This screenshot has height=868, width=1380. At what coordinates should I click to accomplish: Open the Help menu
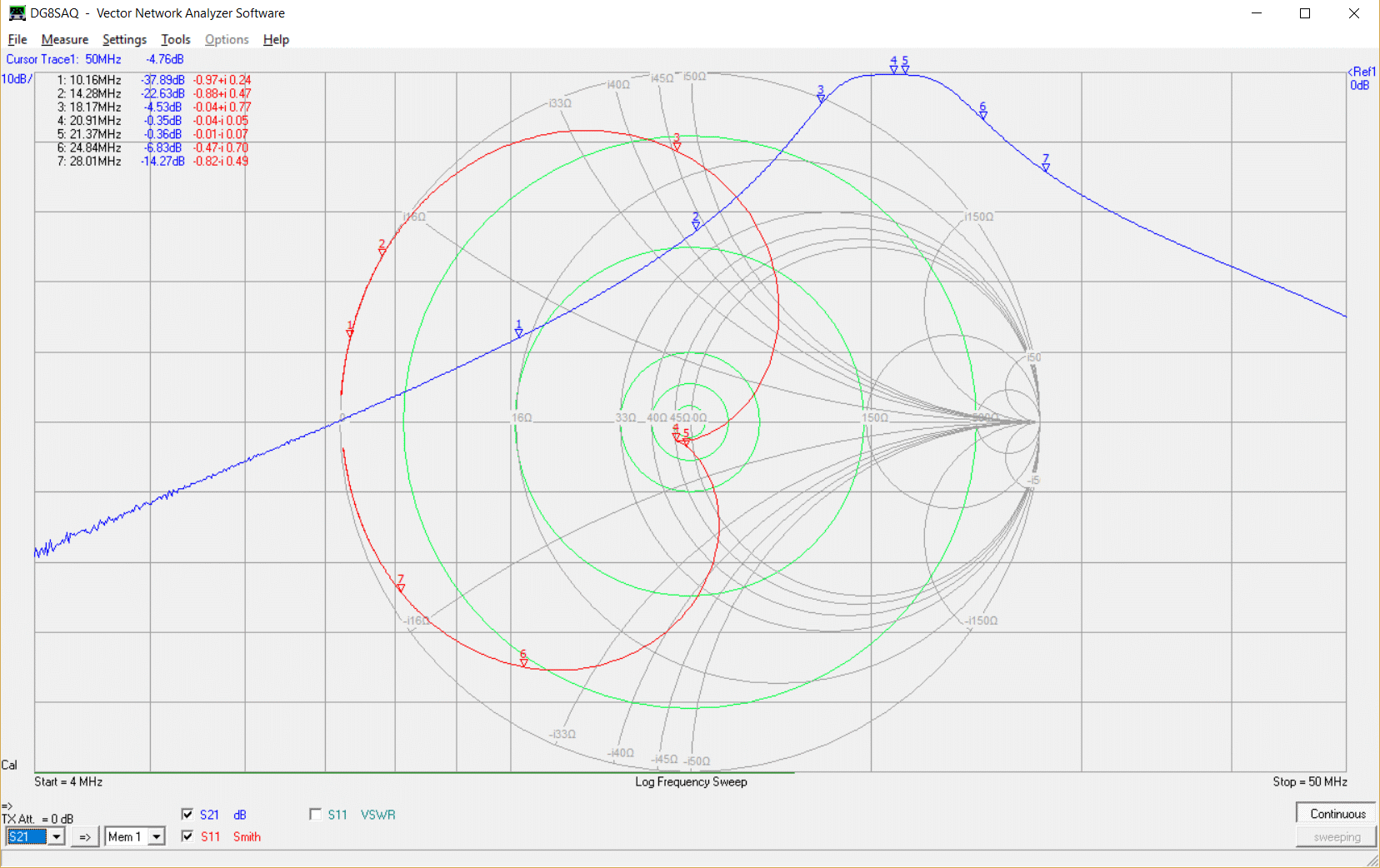pyautogui.click(x=276, y=39)
